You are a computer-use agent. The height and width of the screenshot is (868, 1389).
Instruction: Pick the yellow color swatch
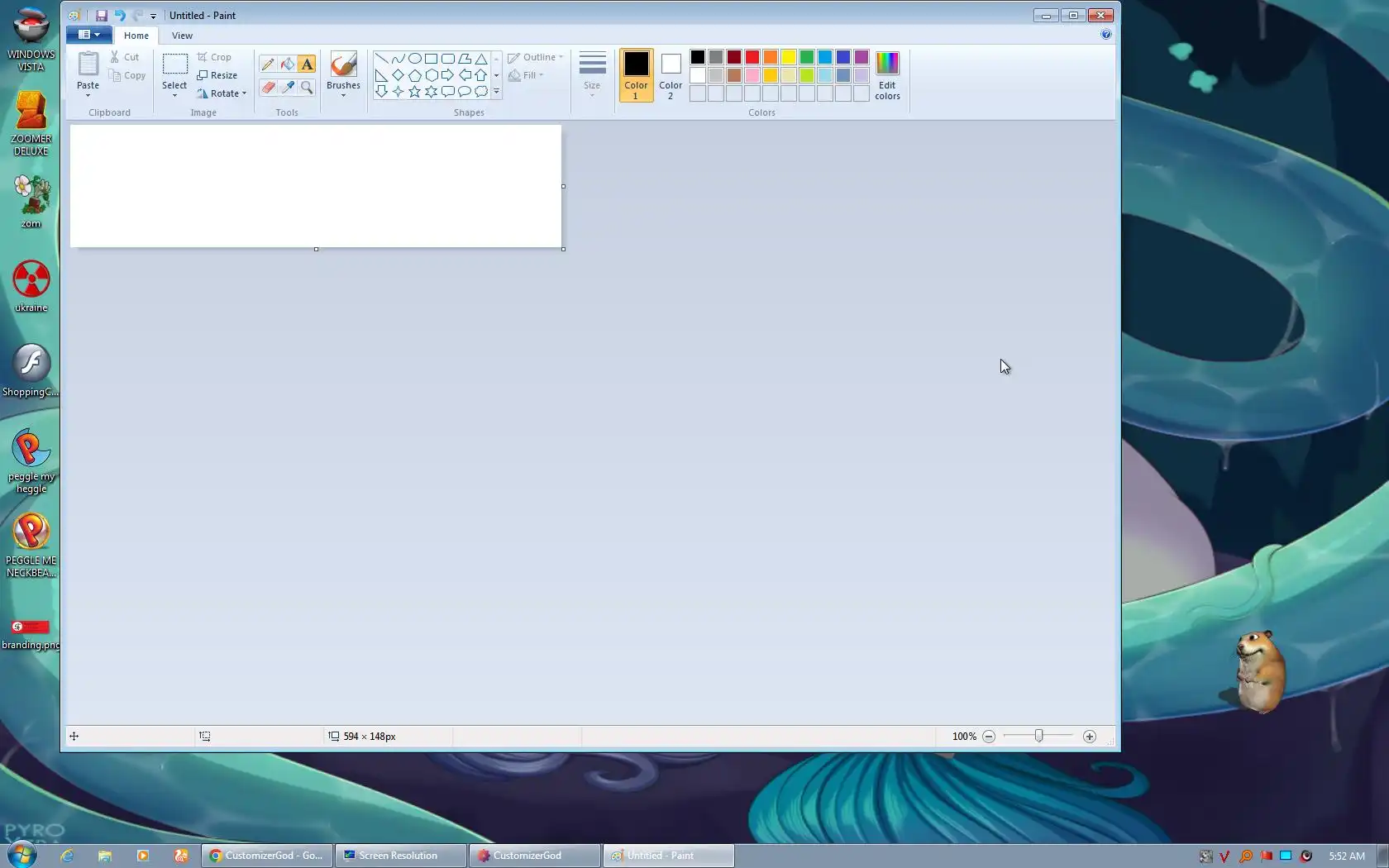tap(789, 57)
